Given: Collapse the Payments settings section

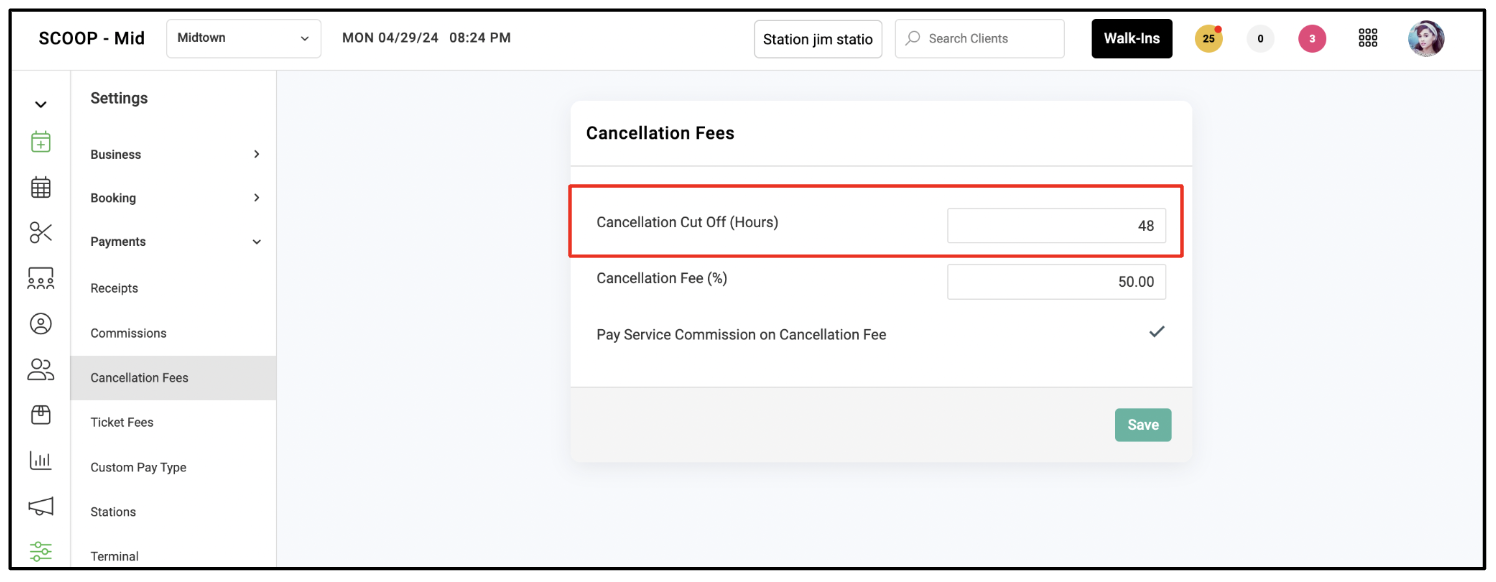Looking at the screenshot, I should [x=174, y=242].
